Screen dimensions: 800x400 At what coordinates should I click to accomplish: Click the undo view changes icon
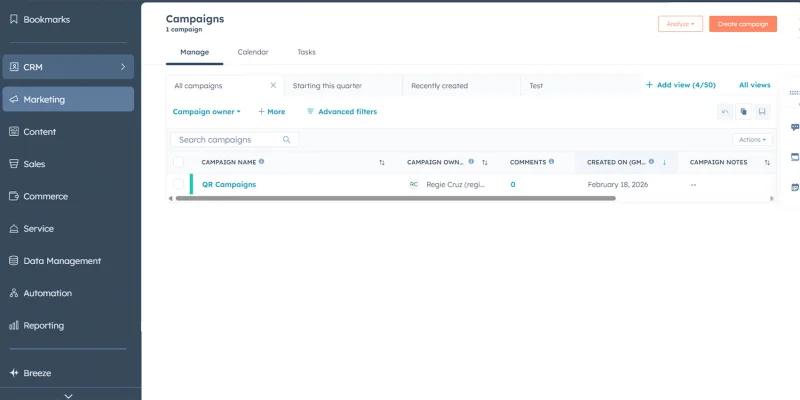725,112
